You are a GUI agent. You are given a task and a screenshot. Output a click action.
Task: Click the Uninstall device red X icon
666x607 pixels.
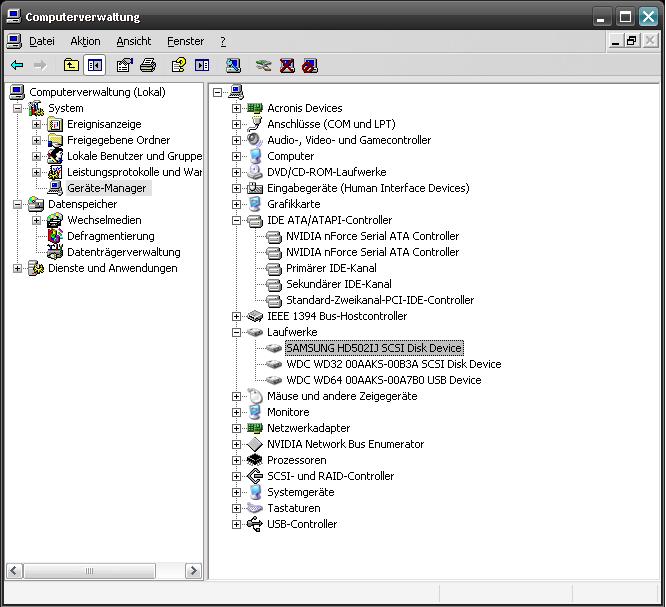(287, 65)
